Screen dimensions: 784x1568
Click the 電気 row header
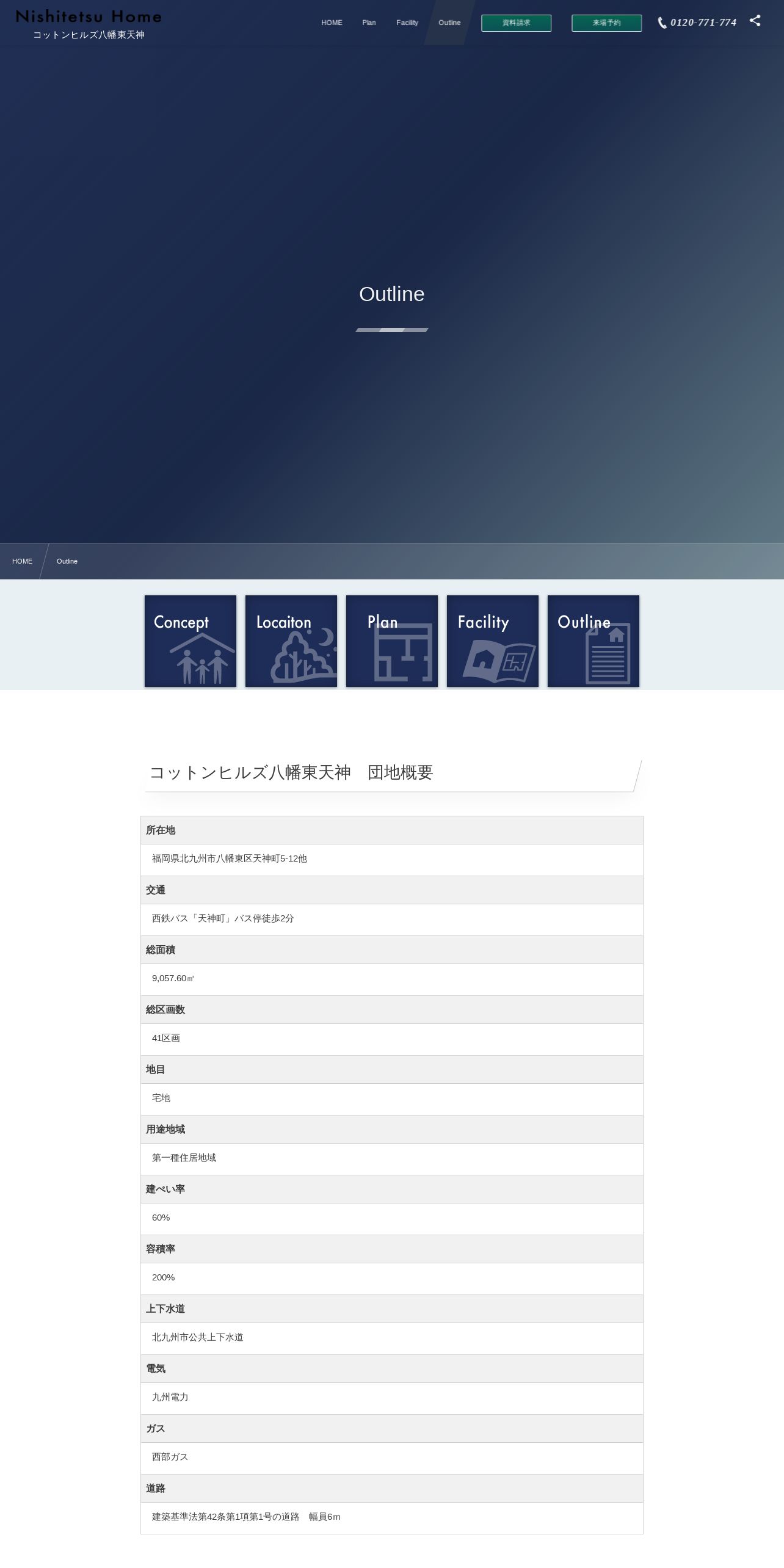tap(392, 1369)
